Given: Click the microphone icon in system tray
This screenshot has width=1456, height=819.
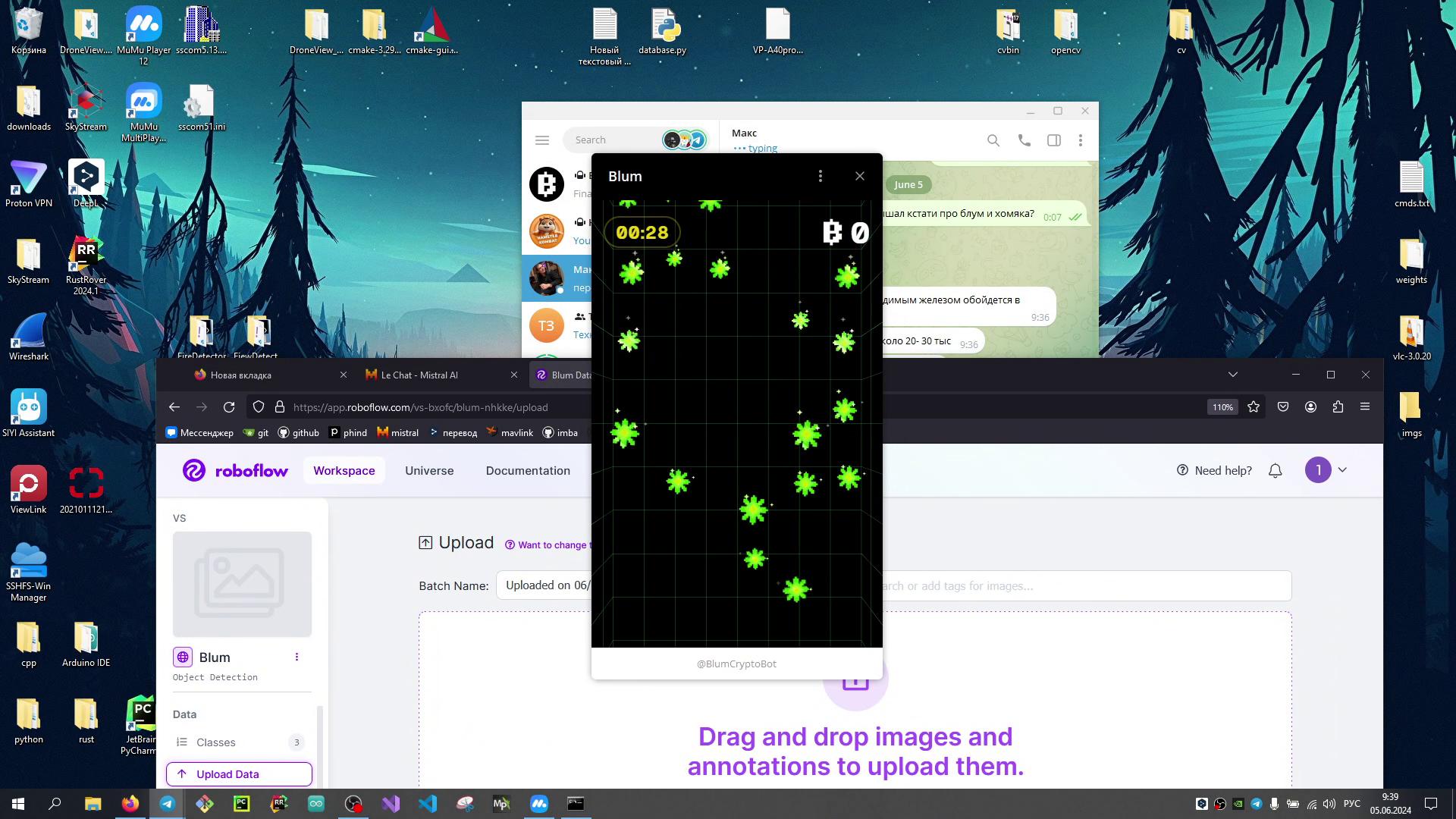Looking at the screenshot, I should coord(1274,804).
